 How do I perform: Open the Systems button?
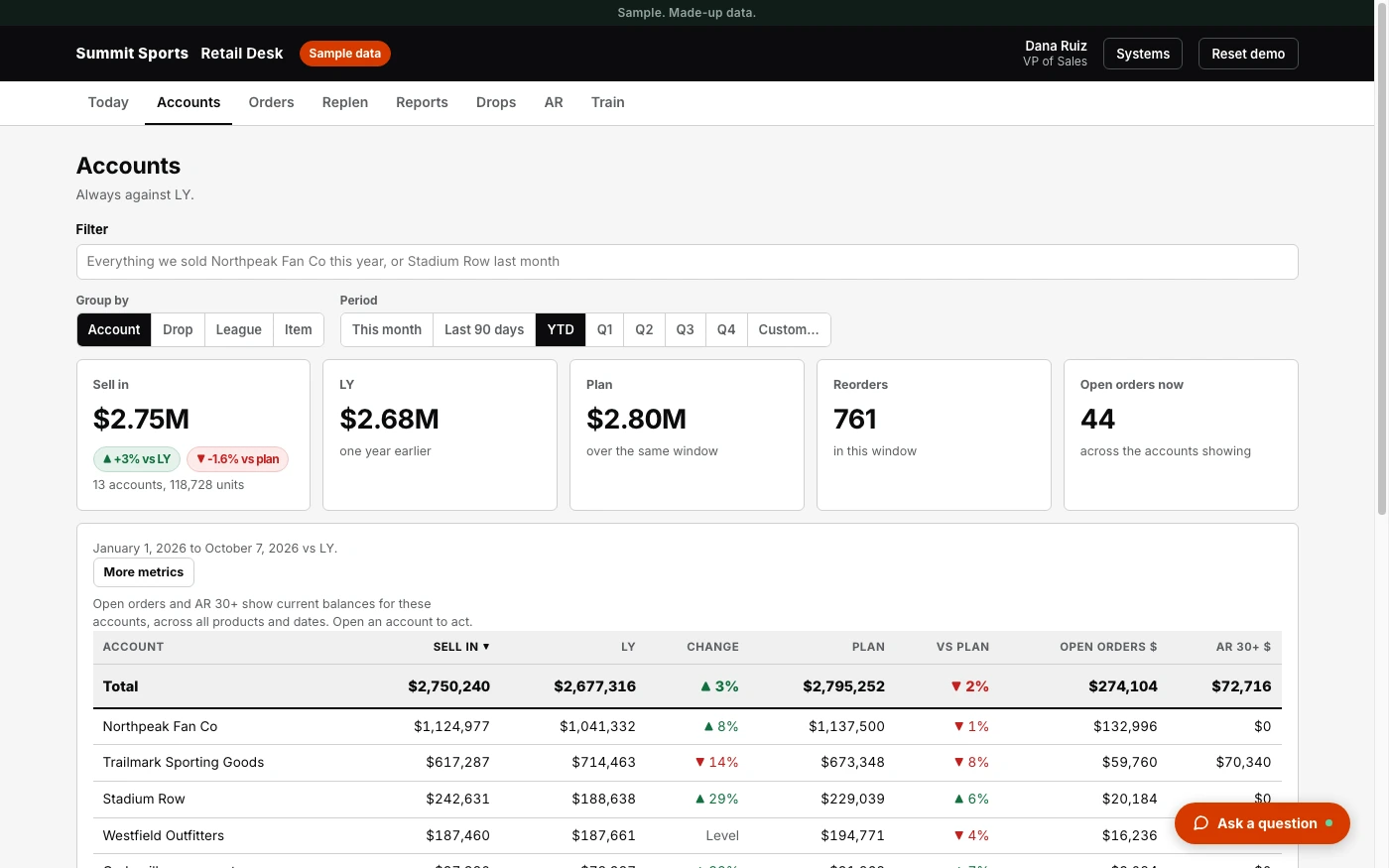[x=1143, y=54]
